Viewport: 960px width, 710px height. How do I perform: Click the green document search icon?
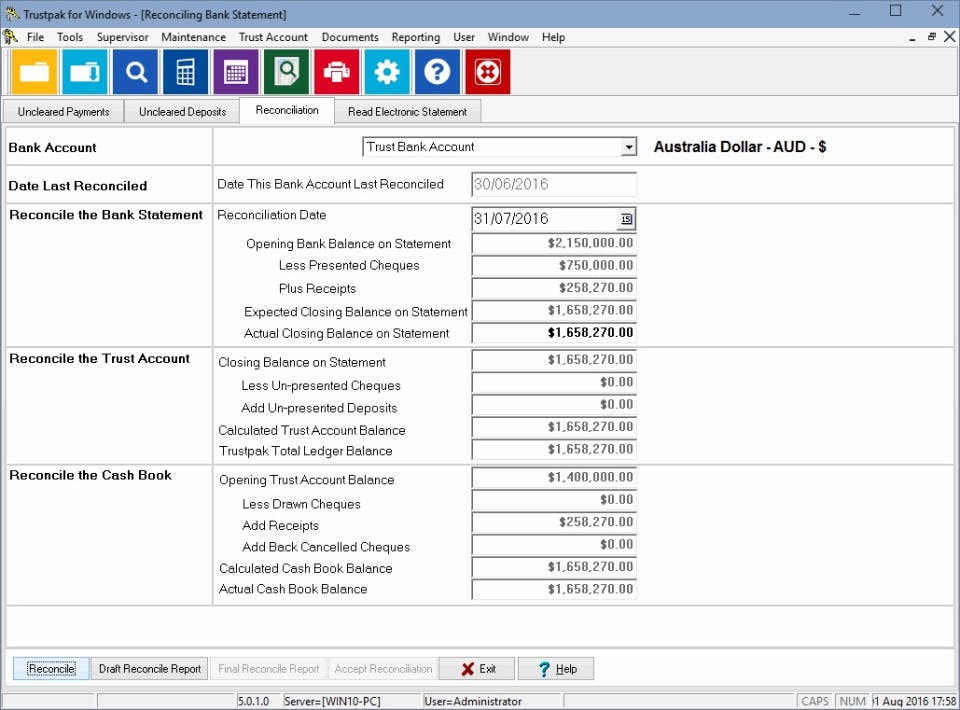tap(286, 72)
